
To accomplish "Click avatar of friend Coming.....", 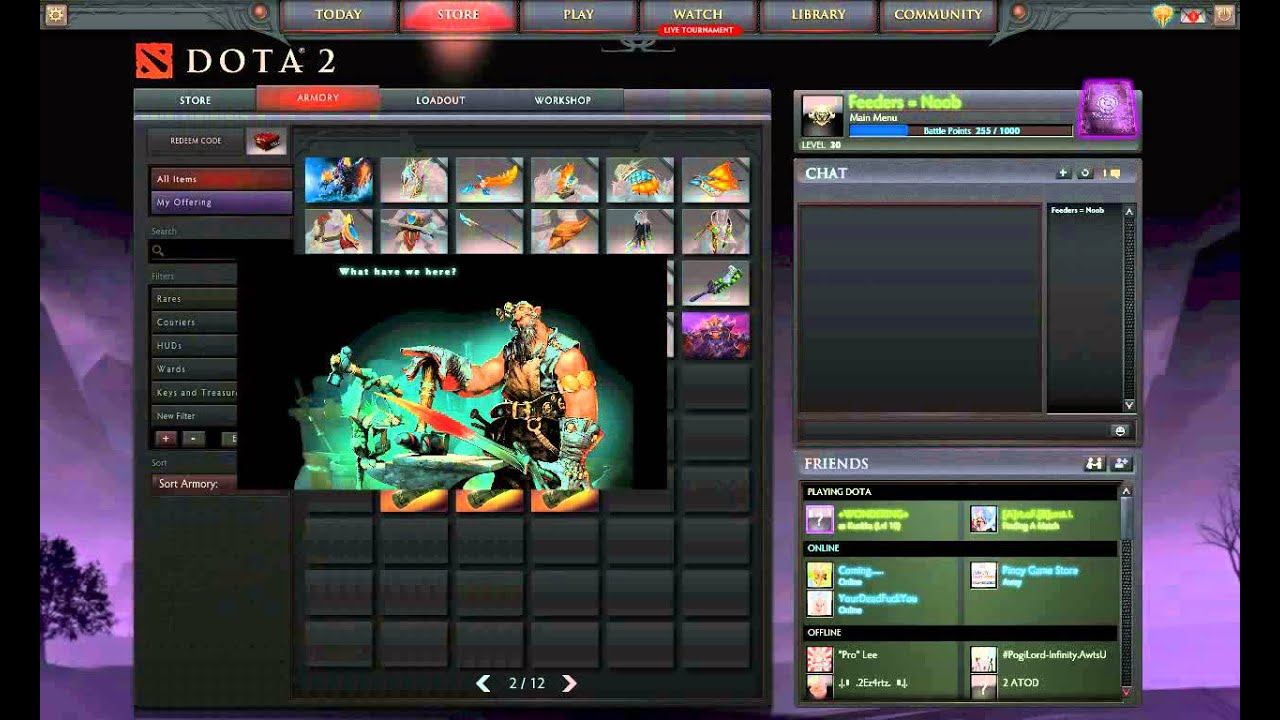I will tap(820, 575).
